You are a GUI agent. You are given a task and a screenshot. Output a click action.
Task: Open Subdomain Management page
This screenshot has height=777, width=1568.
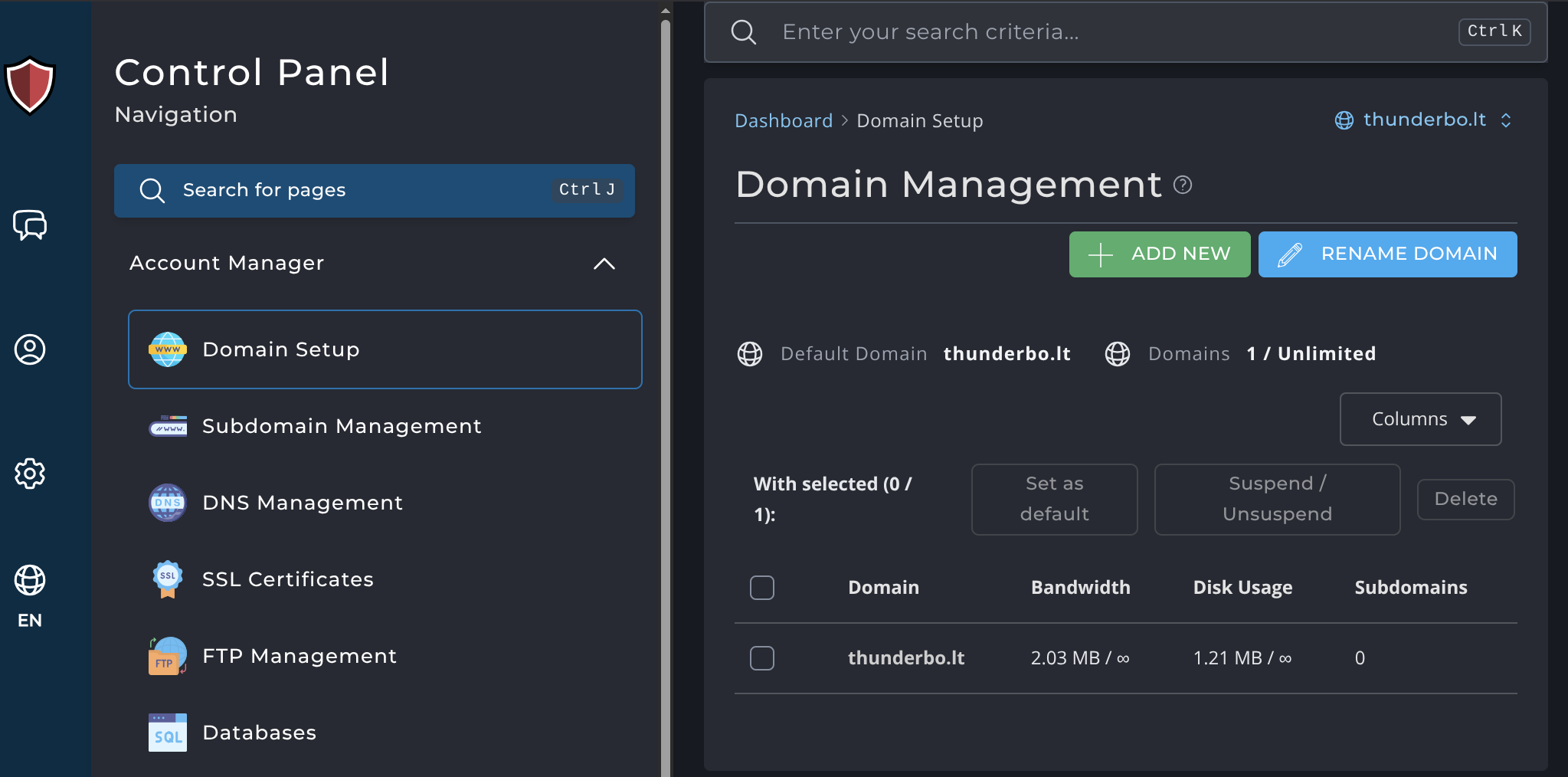pyautogui.click(x=342, y=426)
